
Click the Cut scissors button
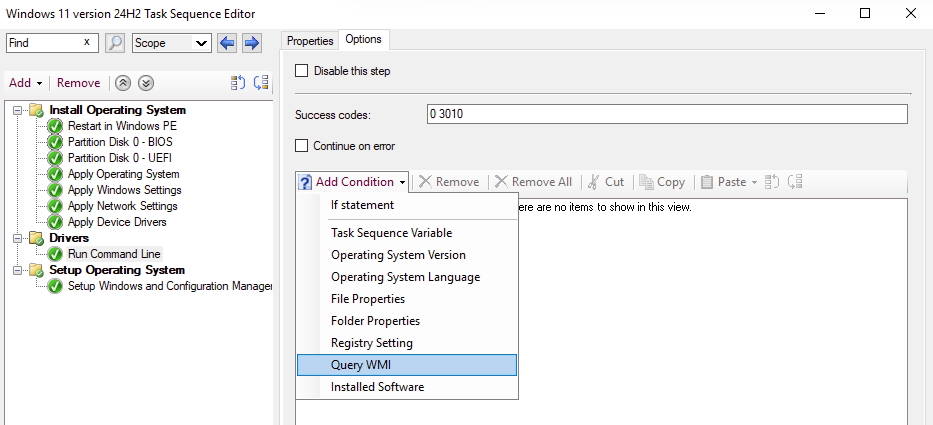606,182
